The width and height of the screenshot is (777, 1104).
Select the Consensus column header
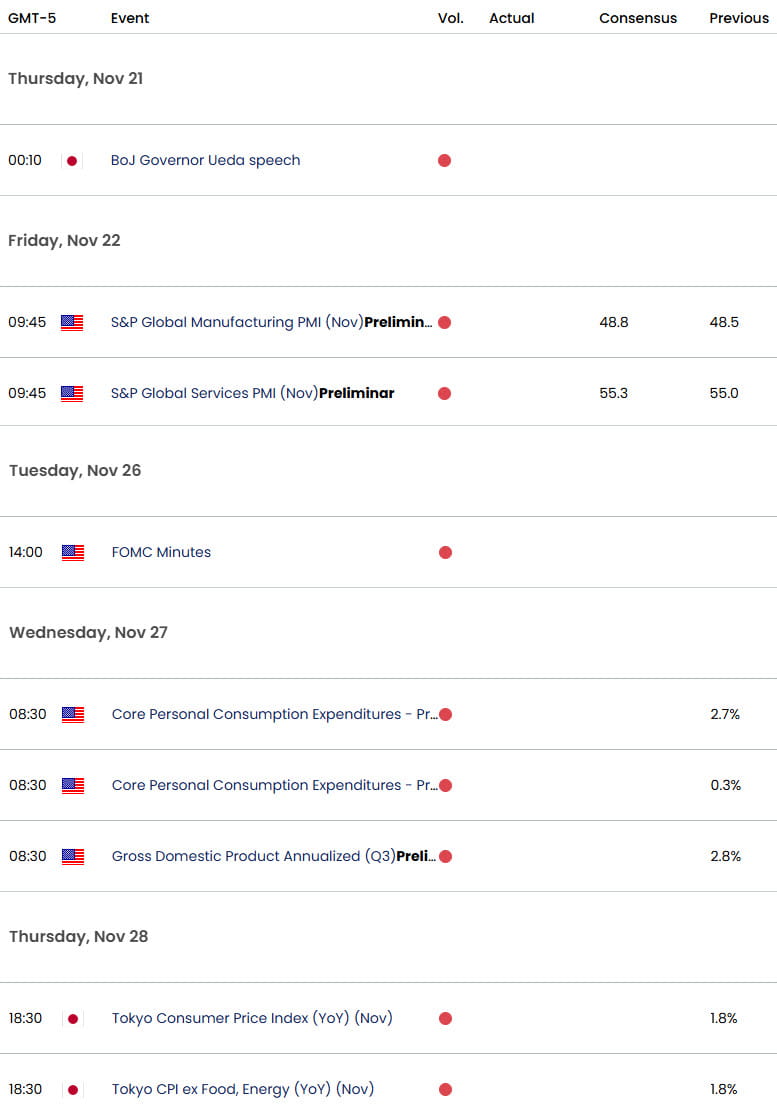(x=638, y=18)
